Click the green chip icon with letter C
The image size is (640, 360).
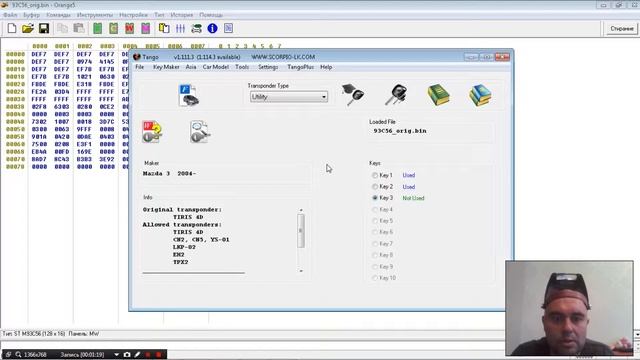(x=113, y=28)
